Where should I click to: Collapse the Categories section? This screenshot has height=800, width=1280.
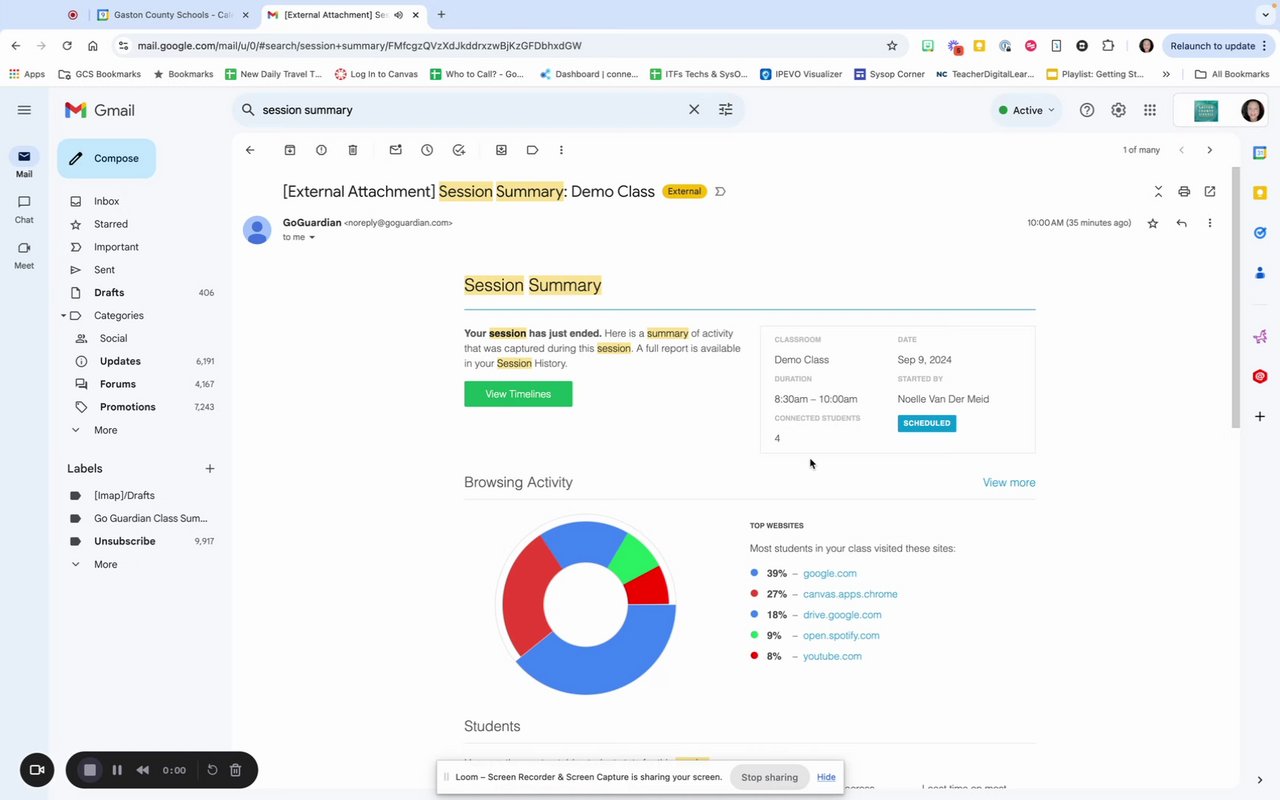click(x=63, y=316)
